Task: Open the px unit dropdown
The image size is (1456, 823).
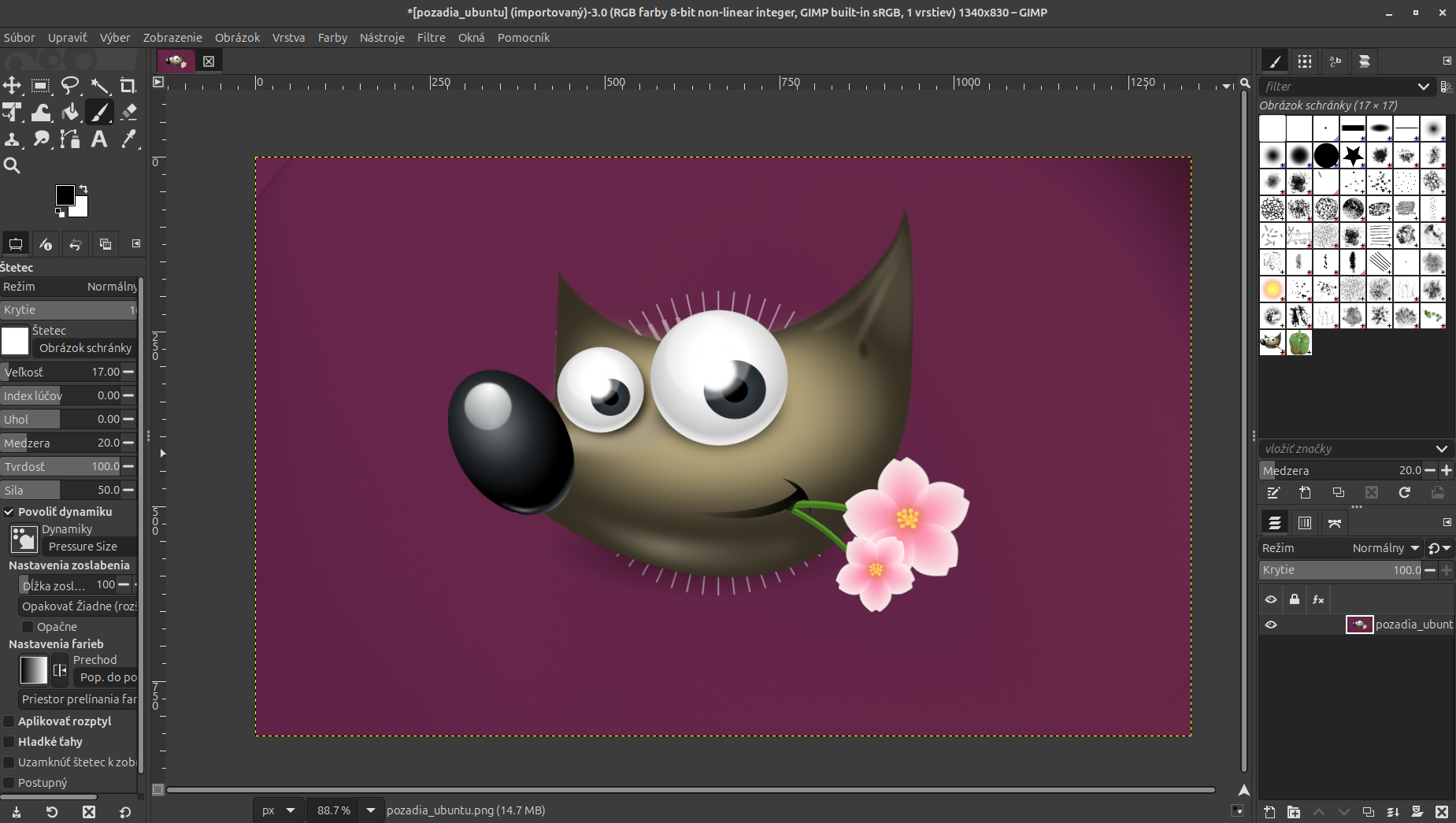Action: coord(277,810)
